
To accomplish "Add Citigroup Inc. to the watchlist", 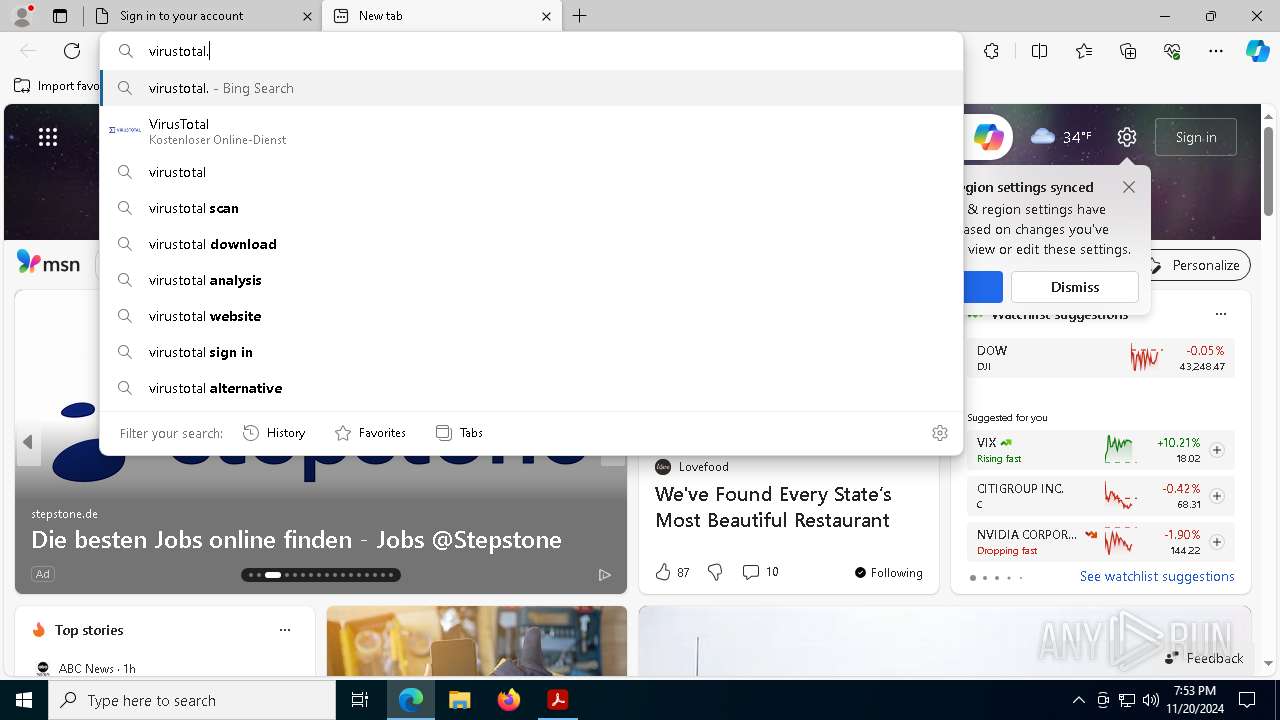I will click(x=1217, y=496).
